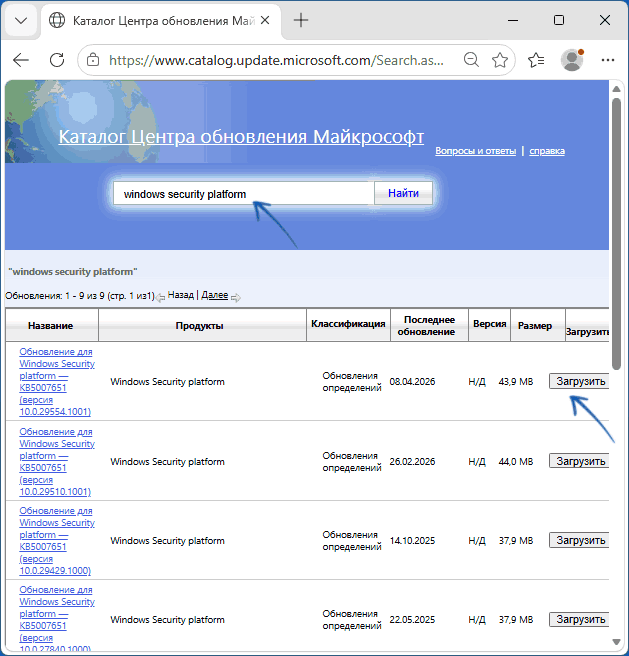
Task: Go to Далее next page link
Action: 214,295
